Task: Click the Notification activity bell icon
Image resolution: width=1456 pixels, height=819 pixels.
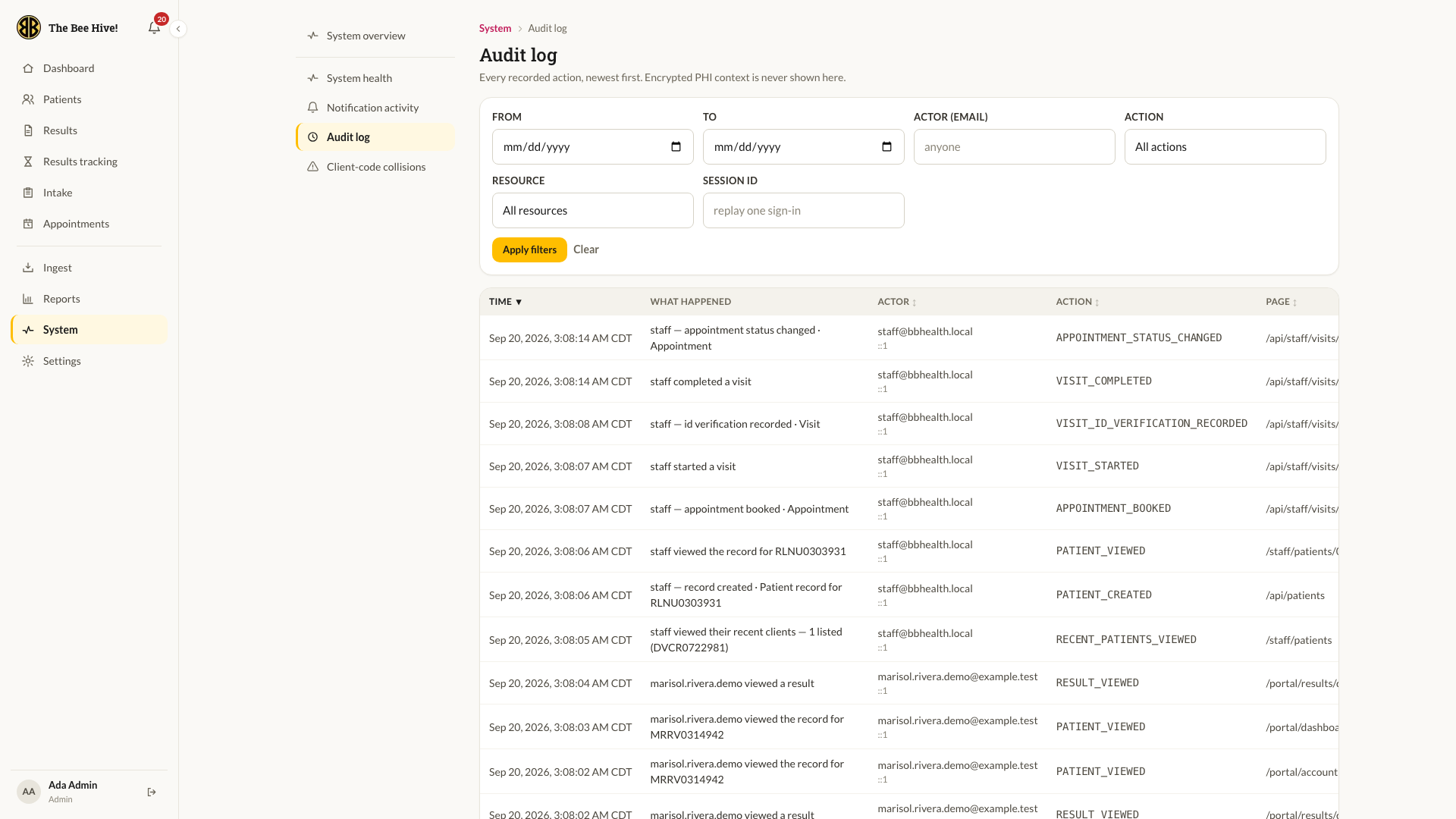Action: [x=312, y=108]
